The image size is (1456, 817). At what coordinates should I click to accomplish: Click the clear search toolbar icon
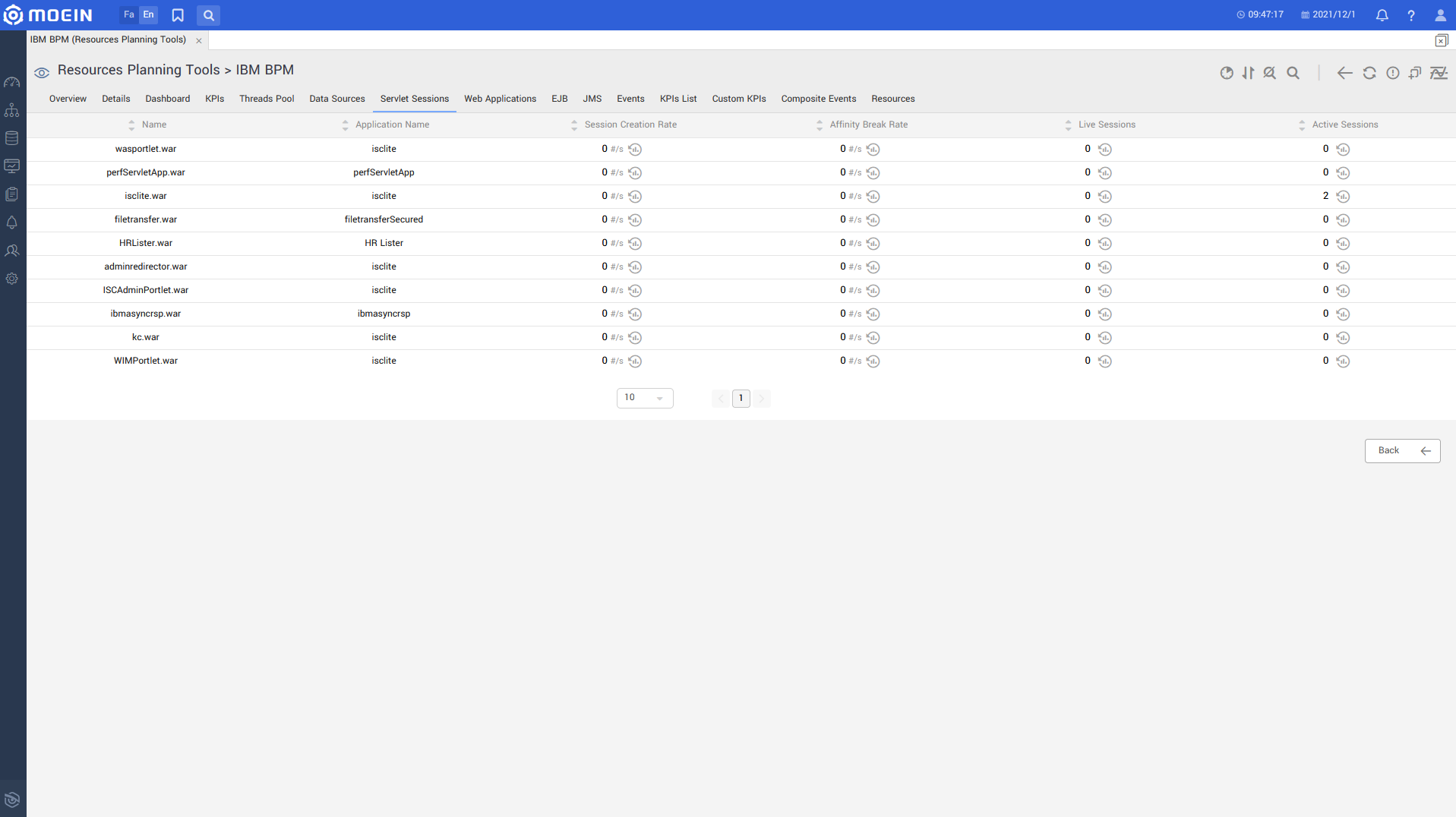tap(1269, 73)
